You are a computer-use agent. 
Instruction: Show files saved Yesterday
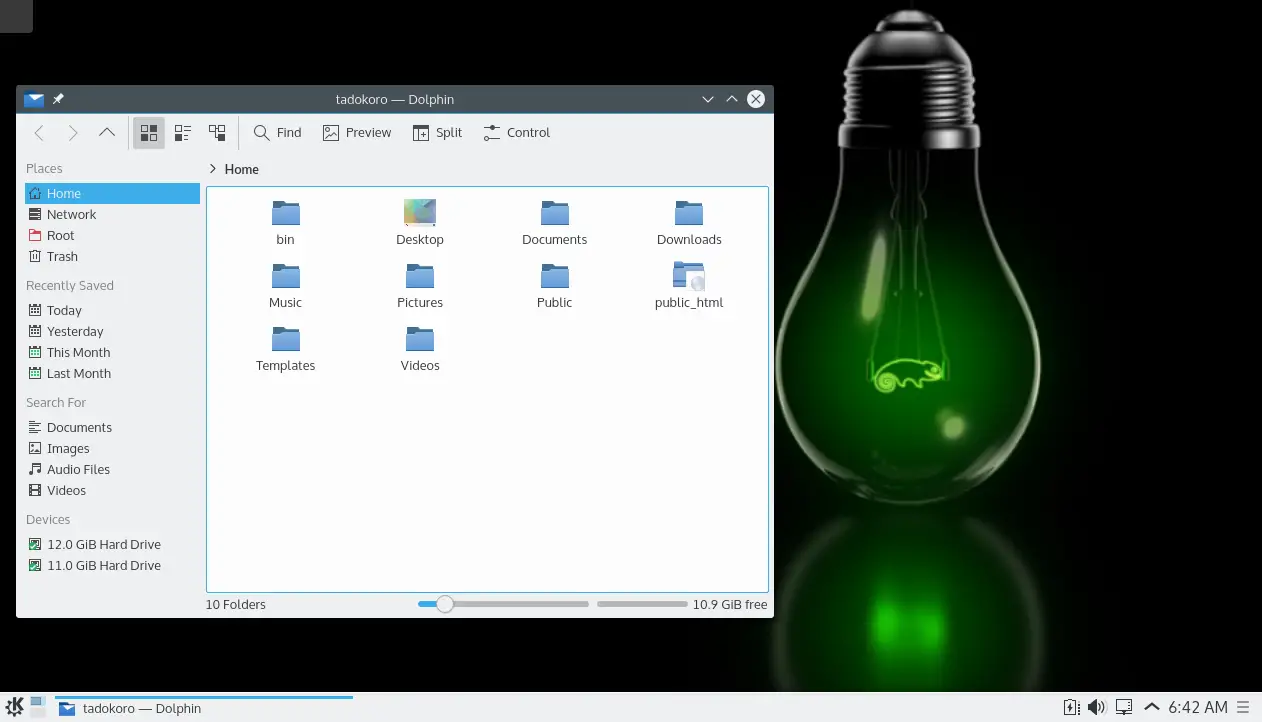tap(112, 331)
